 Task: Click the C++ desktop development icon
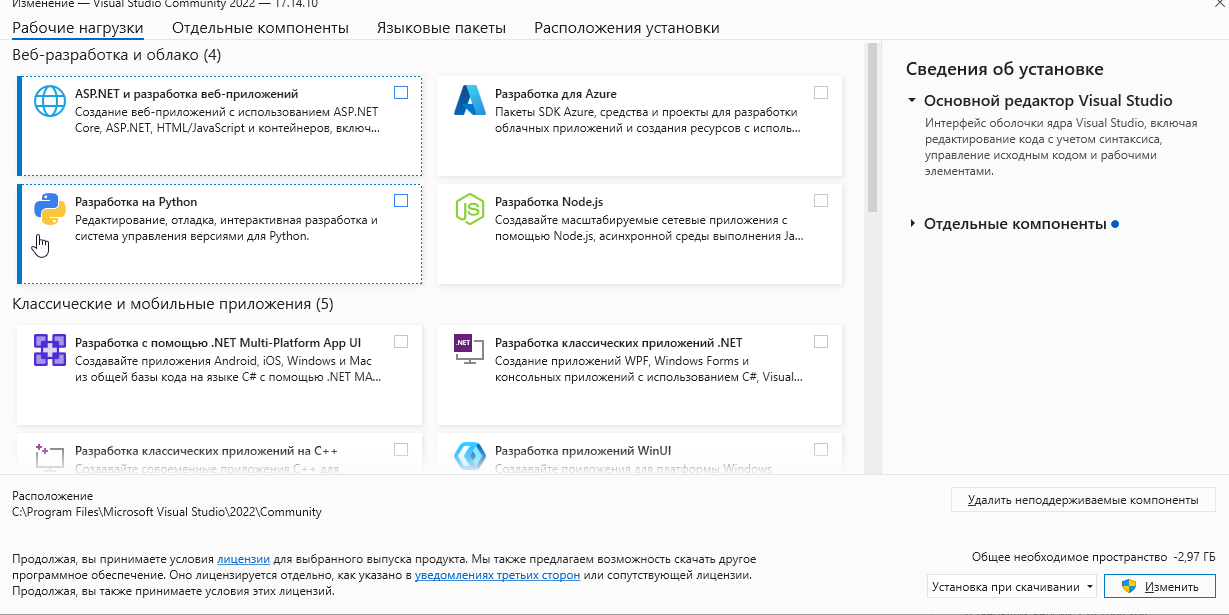(50, 456)
